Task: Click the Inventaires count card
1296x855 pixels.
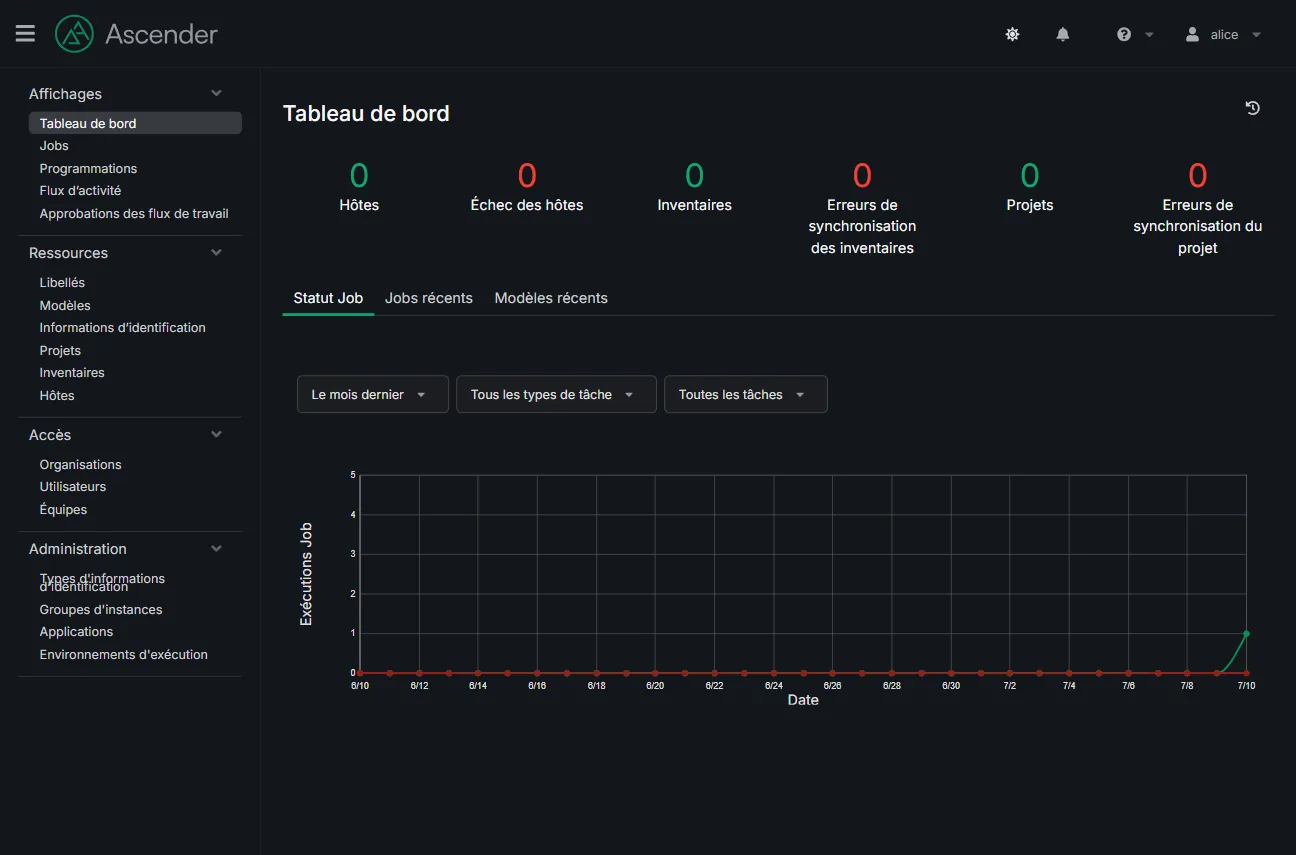Action: tap(694, 187)
